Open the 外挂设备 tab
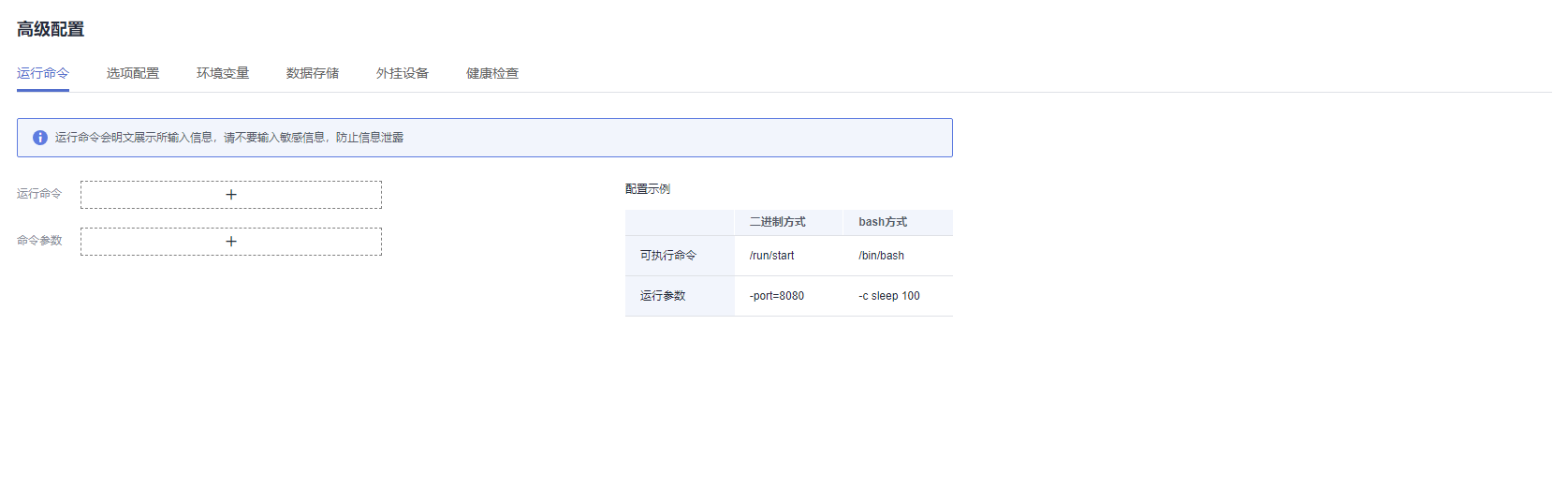1568x502 pixels. pos(403,73)
